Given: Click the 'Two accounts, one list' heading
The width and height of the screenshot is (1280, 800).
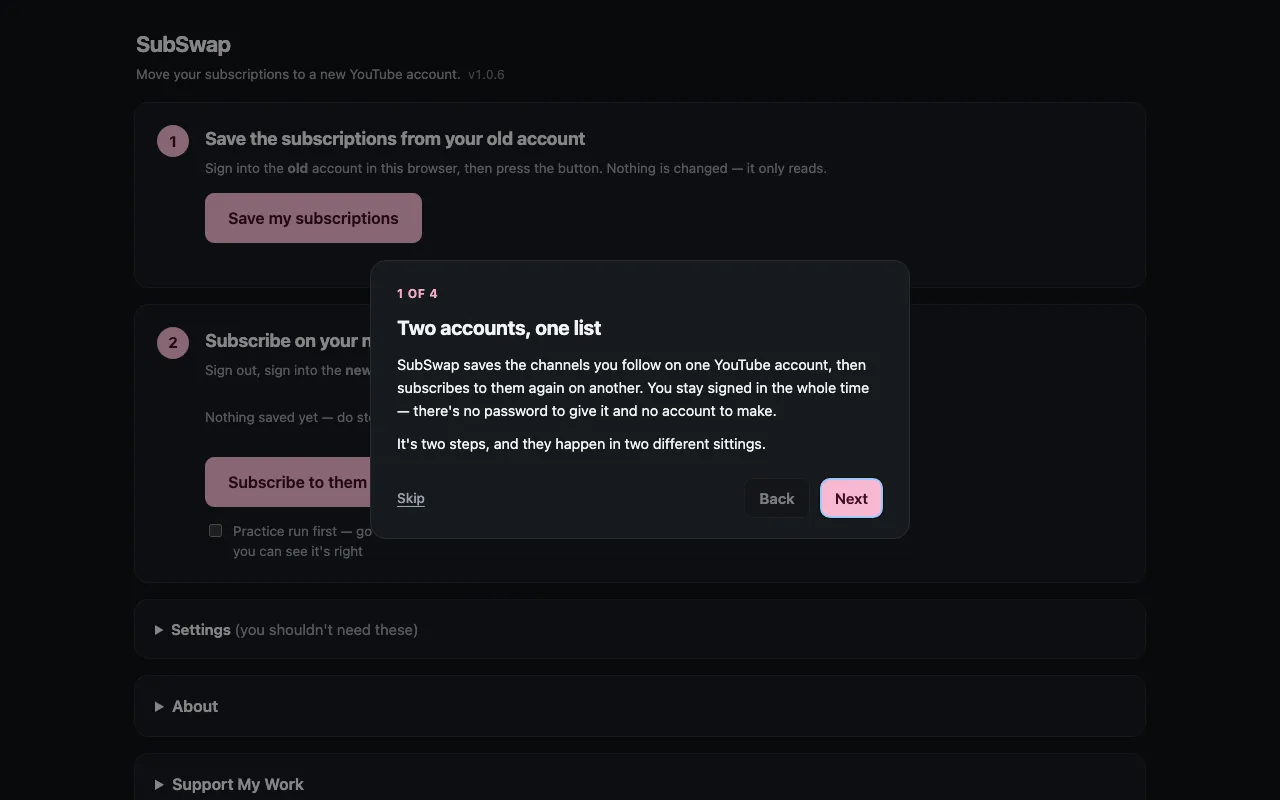Looking at the screenshot, I should point(499,328).
